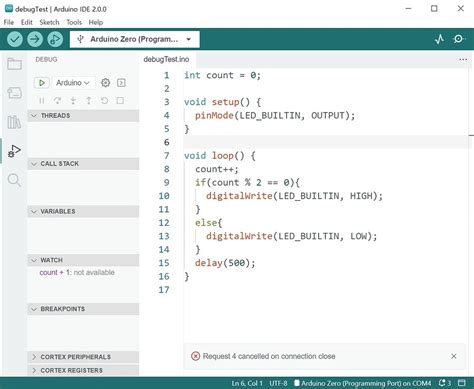Click the Verify checkmark button
Viewport: 474px width, 389px height.
[x=15, y=39]
